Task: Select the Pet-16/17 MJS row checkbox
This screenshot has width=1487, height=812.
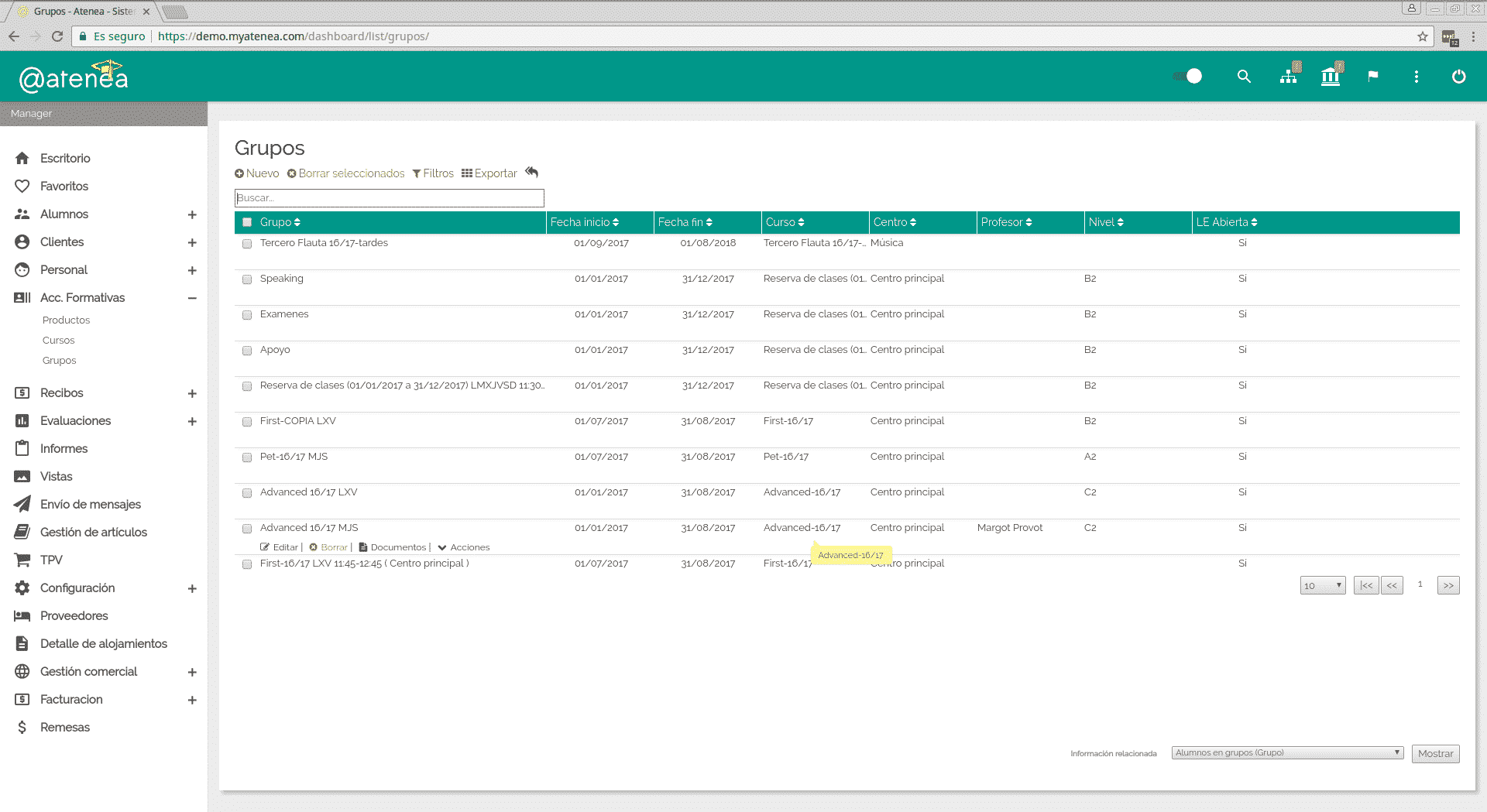Action: [x=247, y=457]
